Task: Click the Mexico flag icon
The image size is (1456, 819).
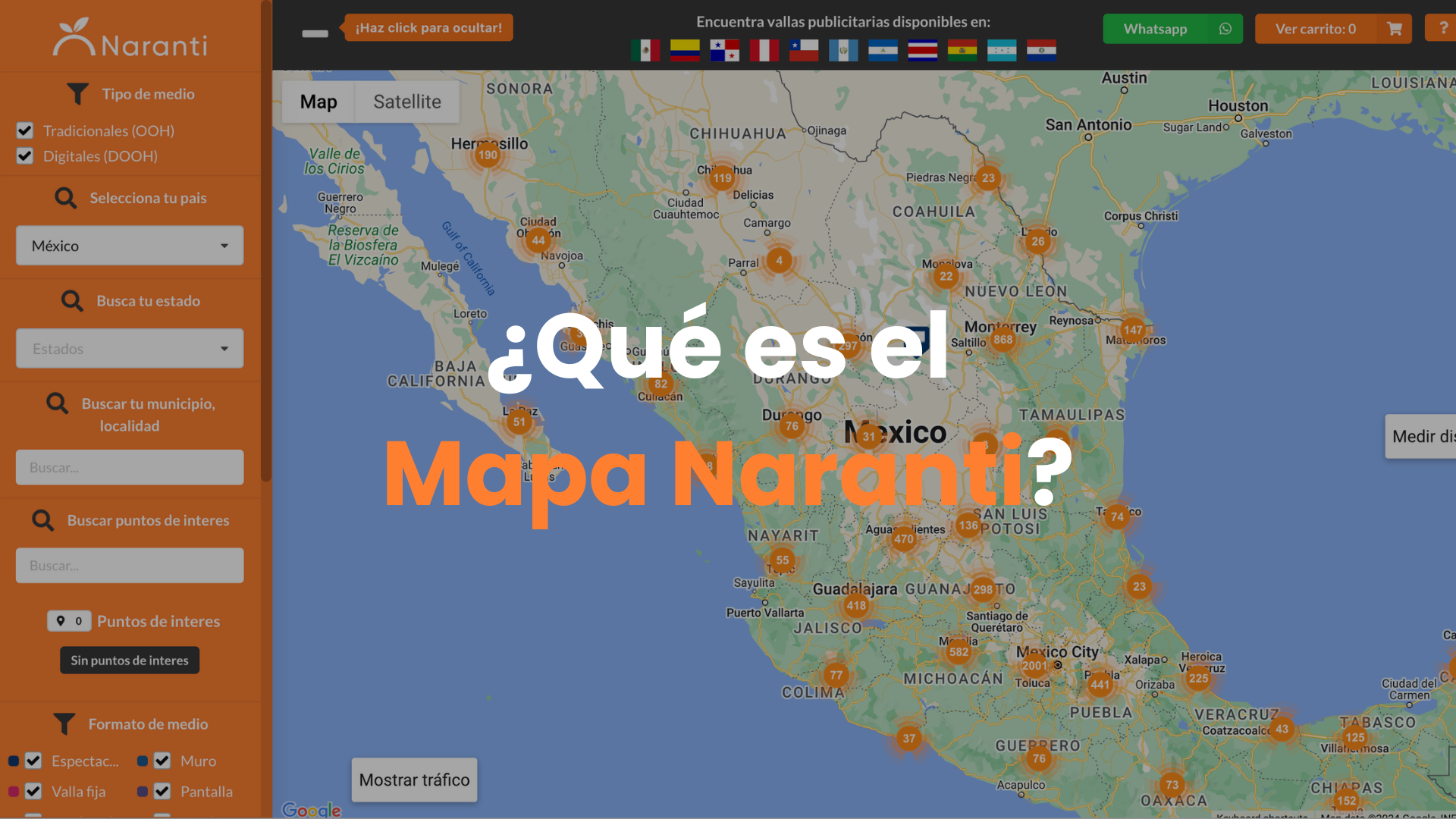Action: 645,50
